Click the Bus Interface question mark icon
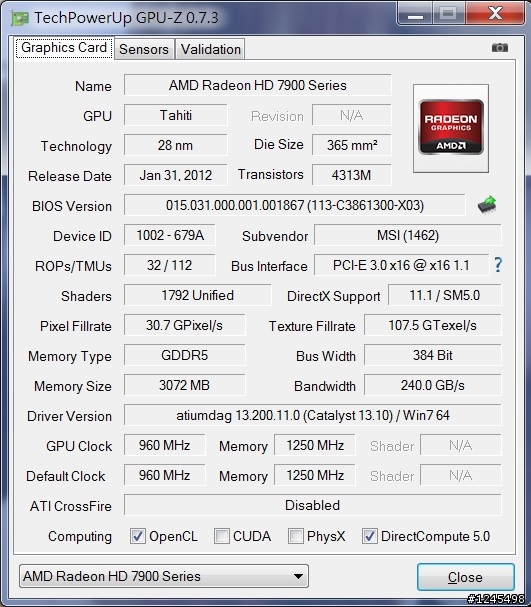Screen dimensions: 531x607 [x=498, y=265]
